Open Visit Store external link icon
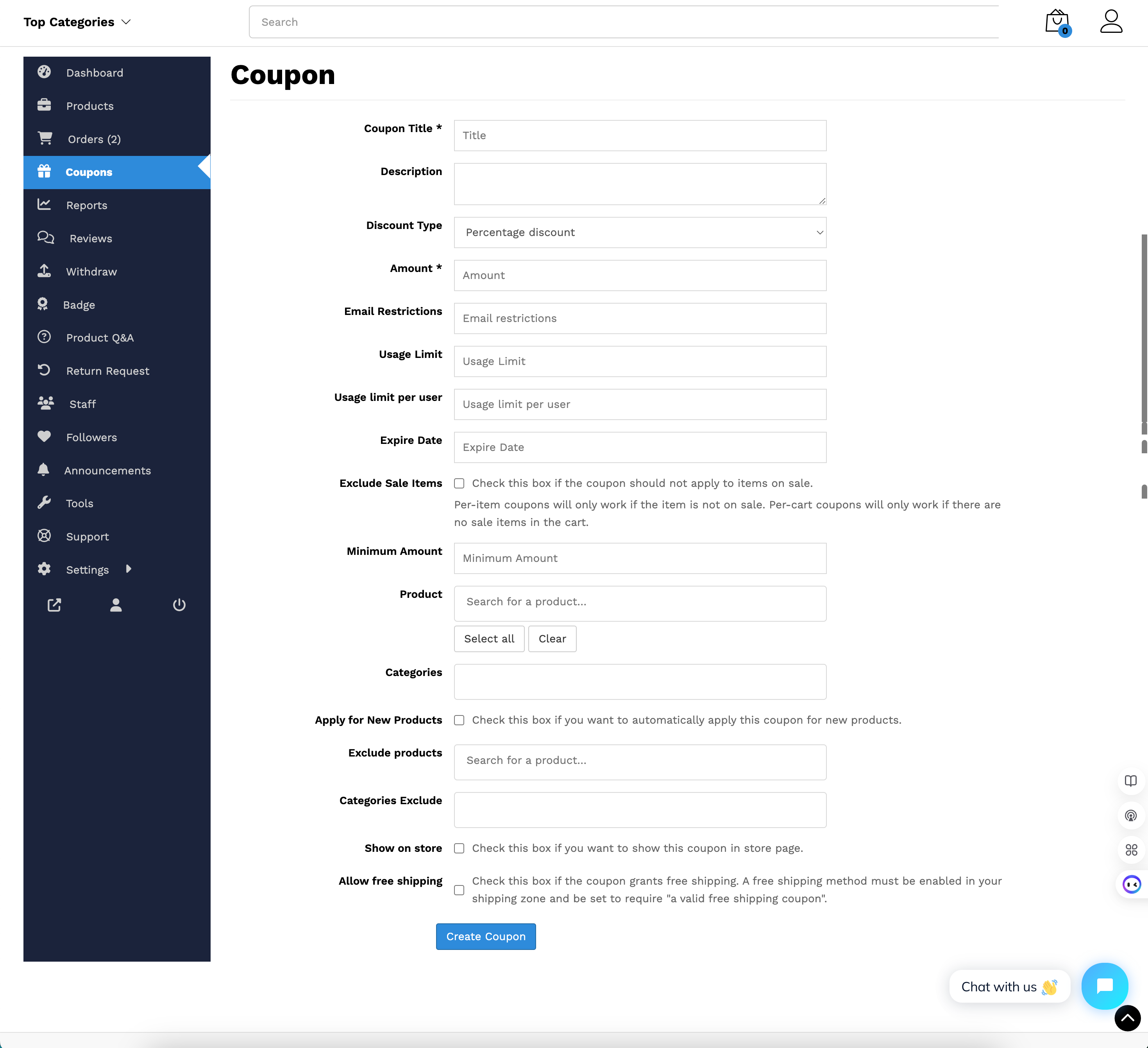 click(54, 605)
